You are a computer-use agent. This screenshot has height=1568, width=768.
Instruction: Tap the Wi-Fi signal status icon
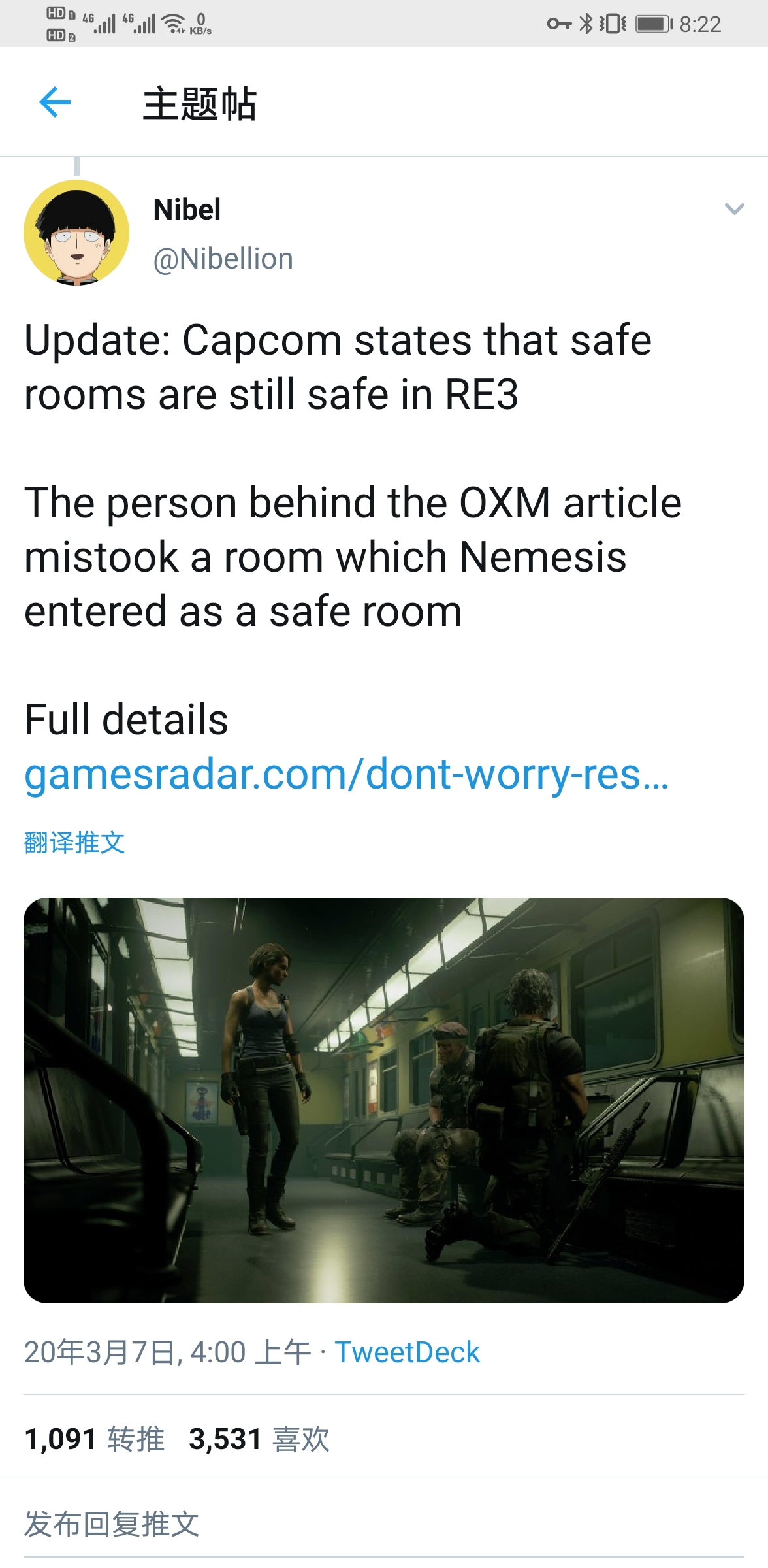click(174, 24)
